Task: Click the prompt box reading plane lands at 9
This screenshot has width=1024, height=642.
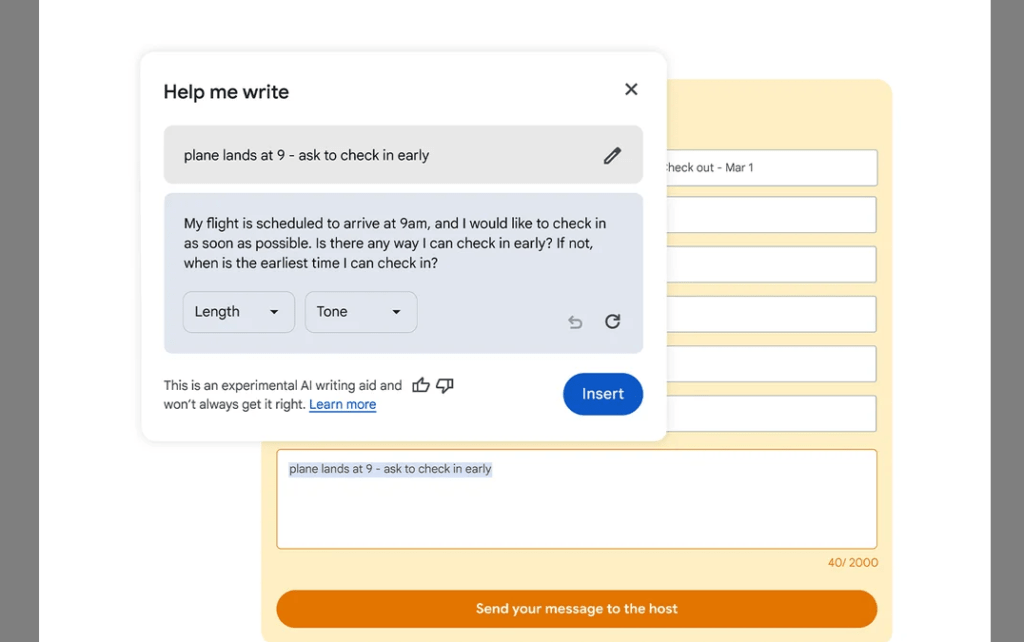Action: 403,155
